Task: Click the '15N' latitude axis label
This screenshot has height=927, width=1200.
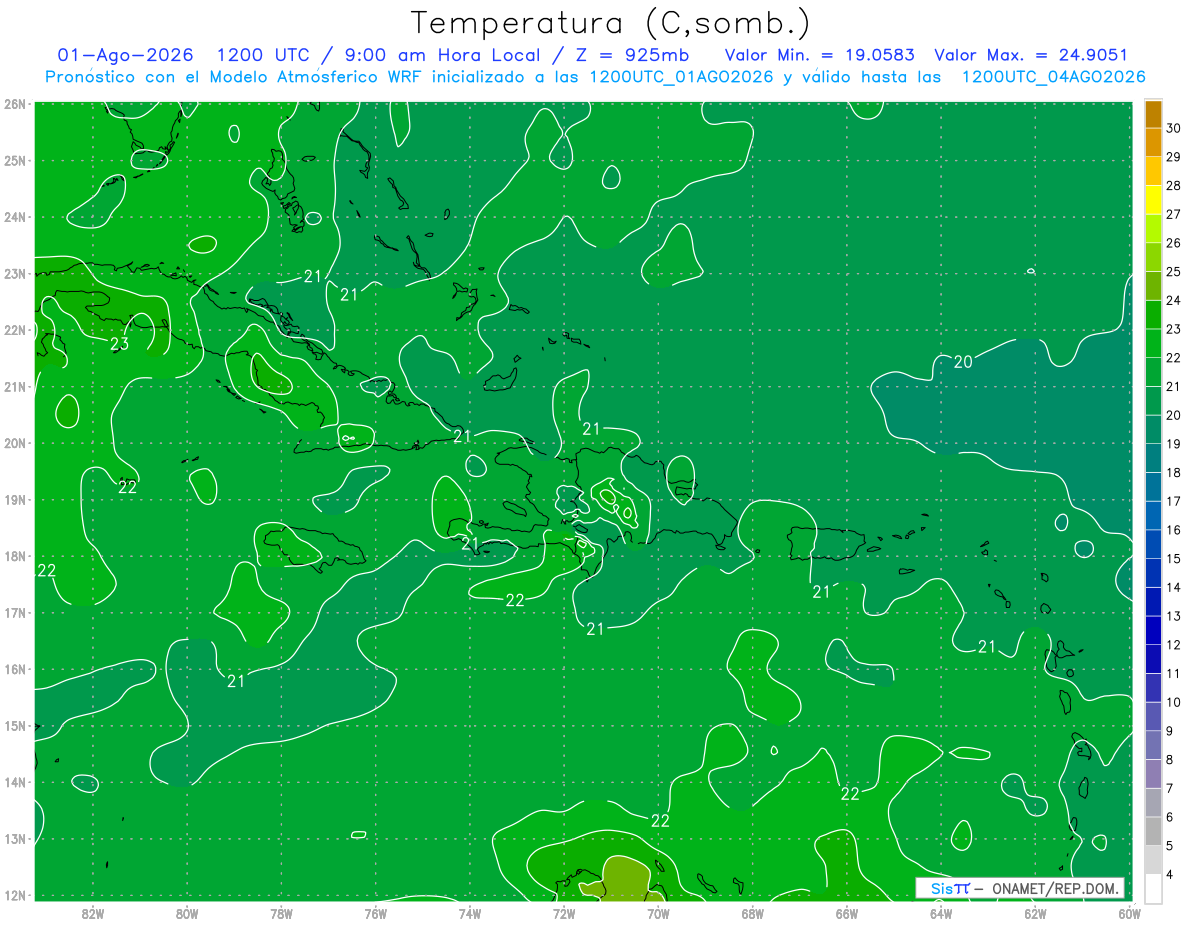Action: click(15, 725)
